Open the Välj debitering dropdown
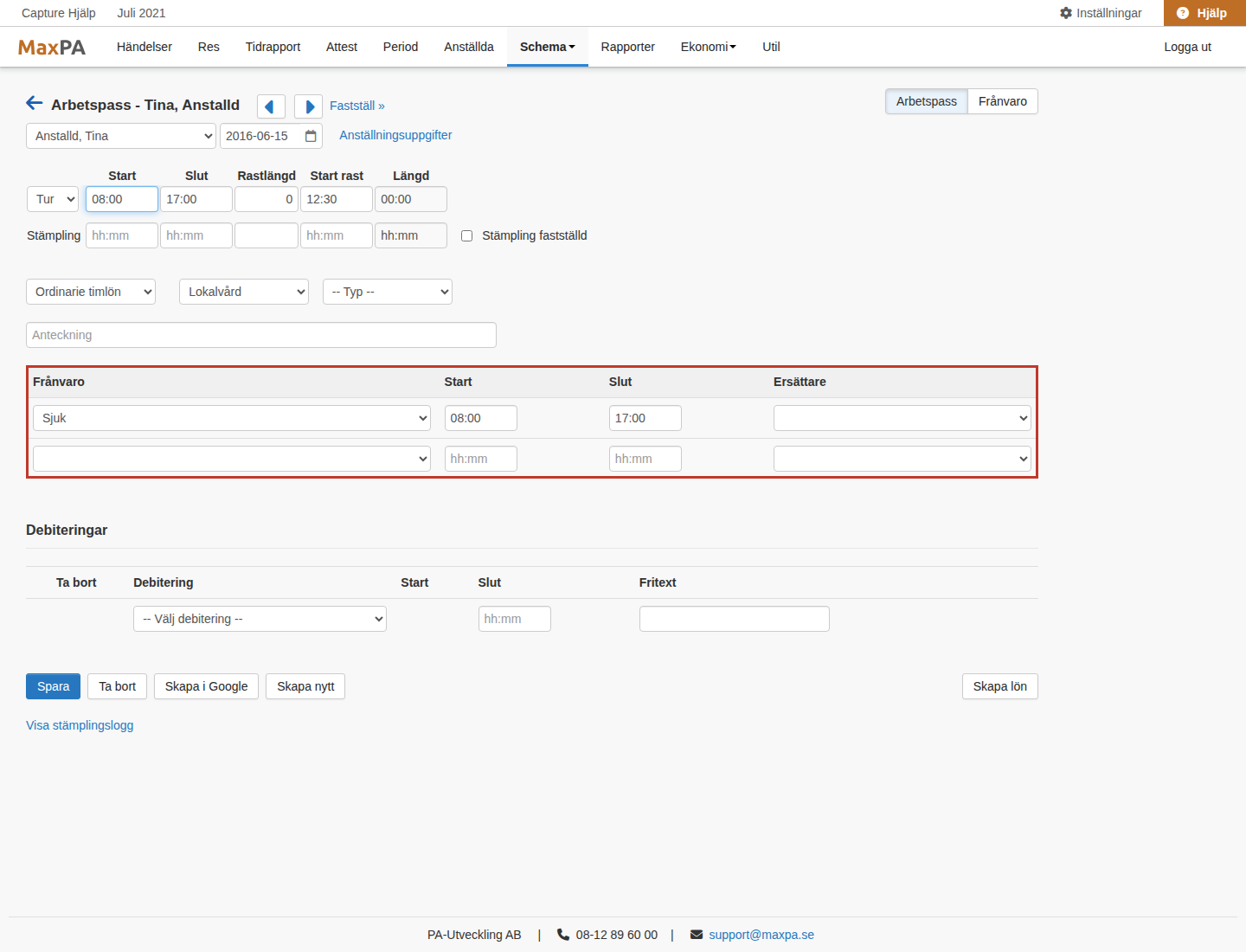 pyautogui.click(x=260, y=619)
